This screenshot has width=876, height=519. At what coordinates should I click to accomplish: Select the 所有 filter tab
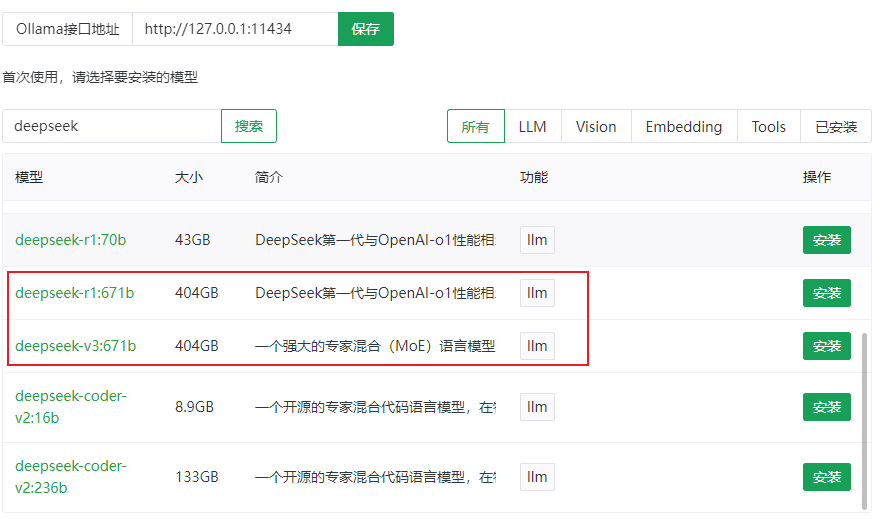pyautogui.click(x=475, y=127)
